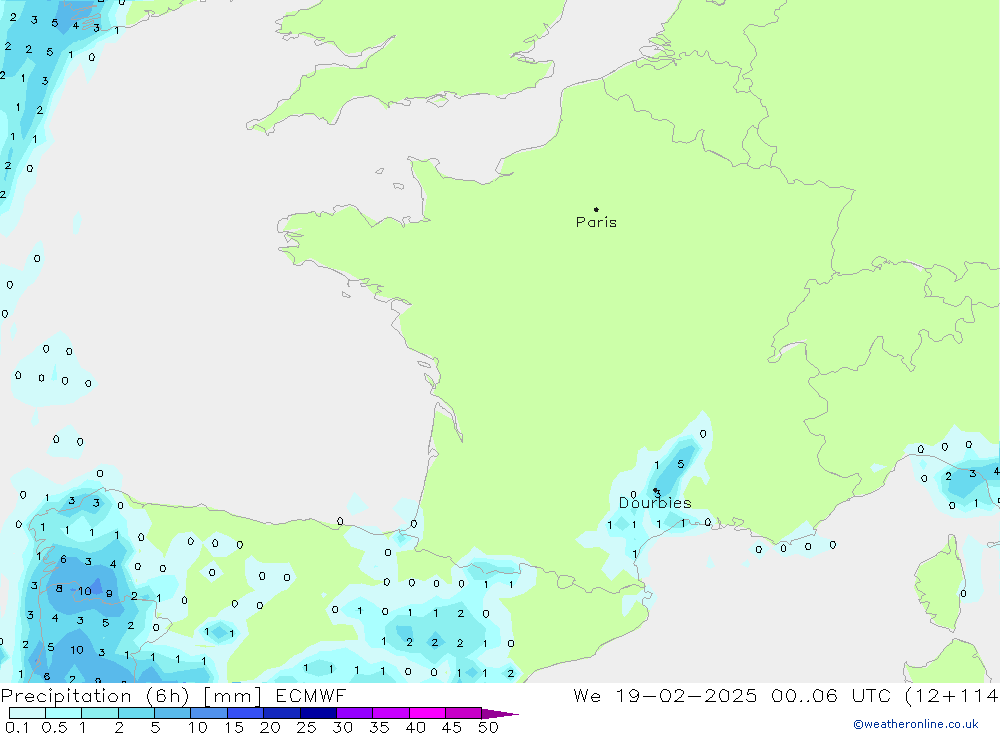Select the black dot marker above Paris

tap(596, 209)
